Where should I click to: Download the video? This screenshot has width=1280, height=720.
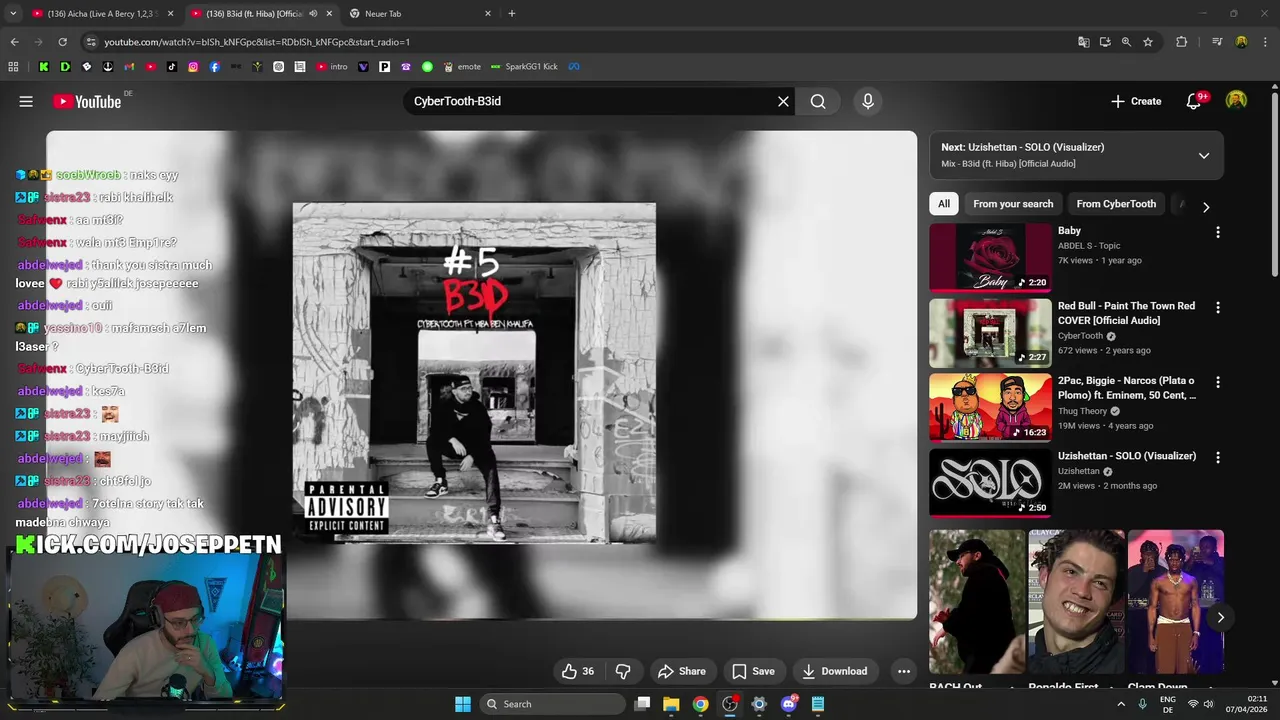(834, 671)
